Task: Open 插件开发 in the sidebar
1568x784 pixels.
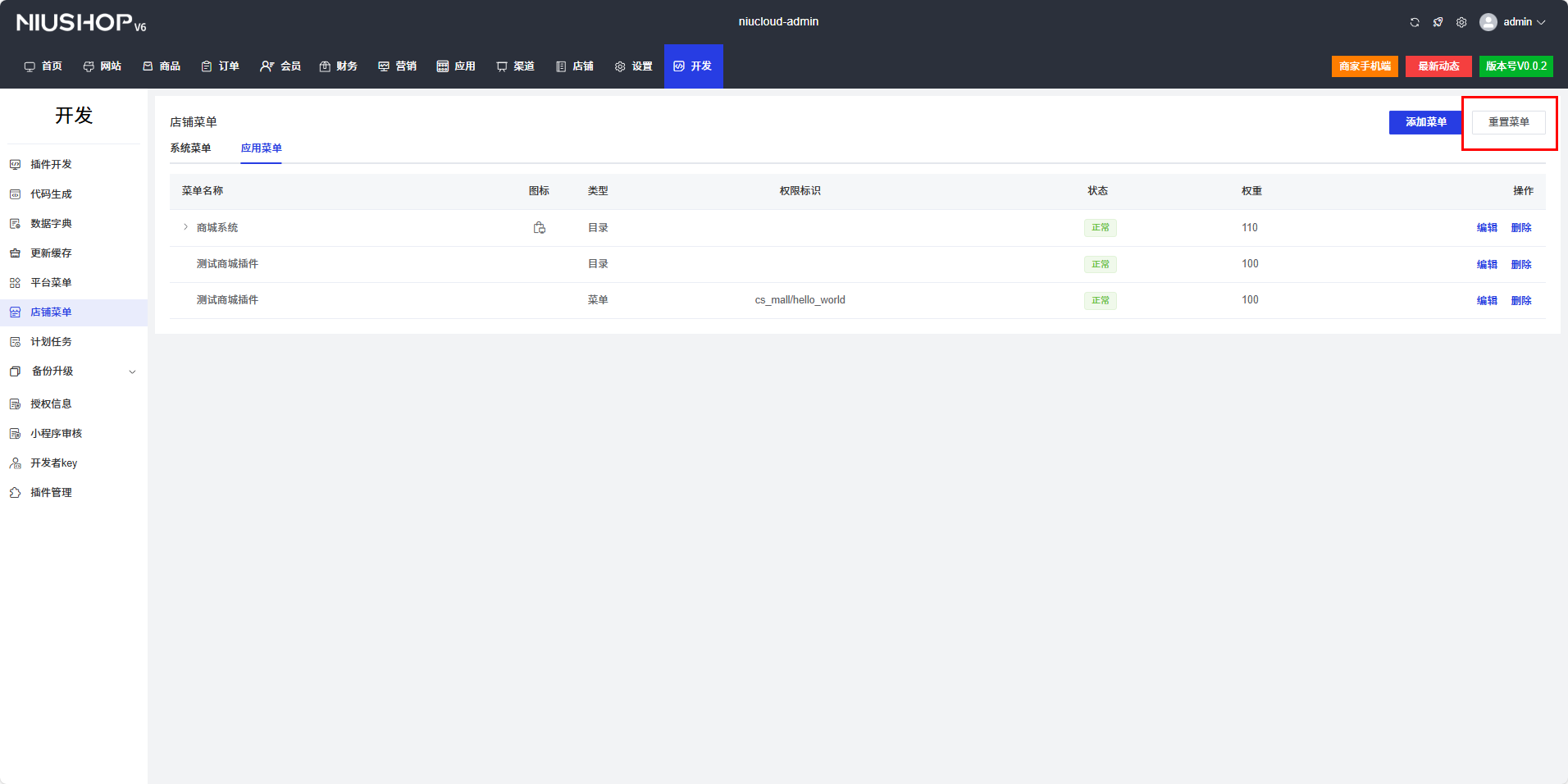Action: pos(51,165)
